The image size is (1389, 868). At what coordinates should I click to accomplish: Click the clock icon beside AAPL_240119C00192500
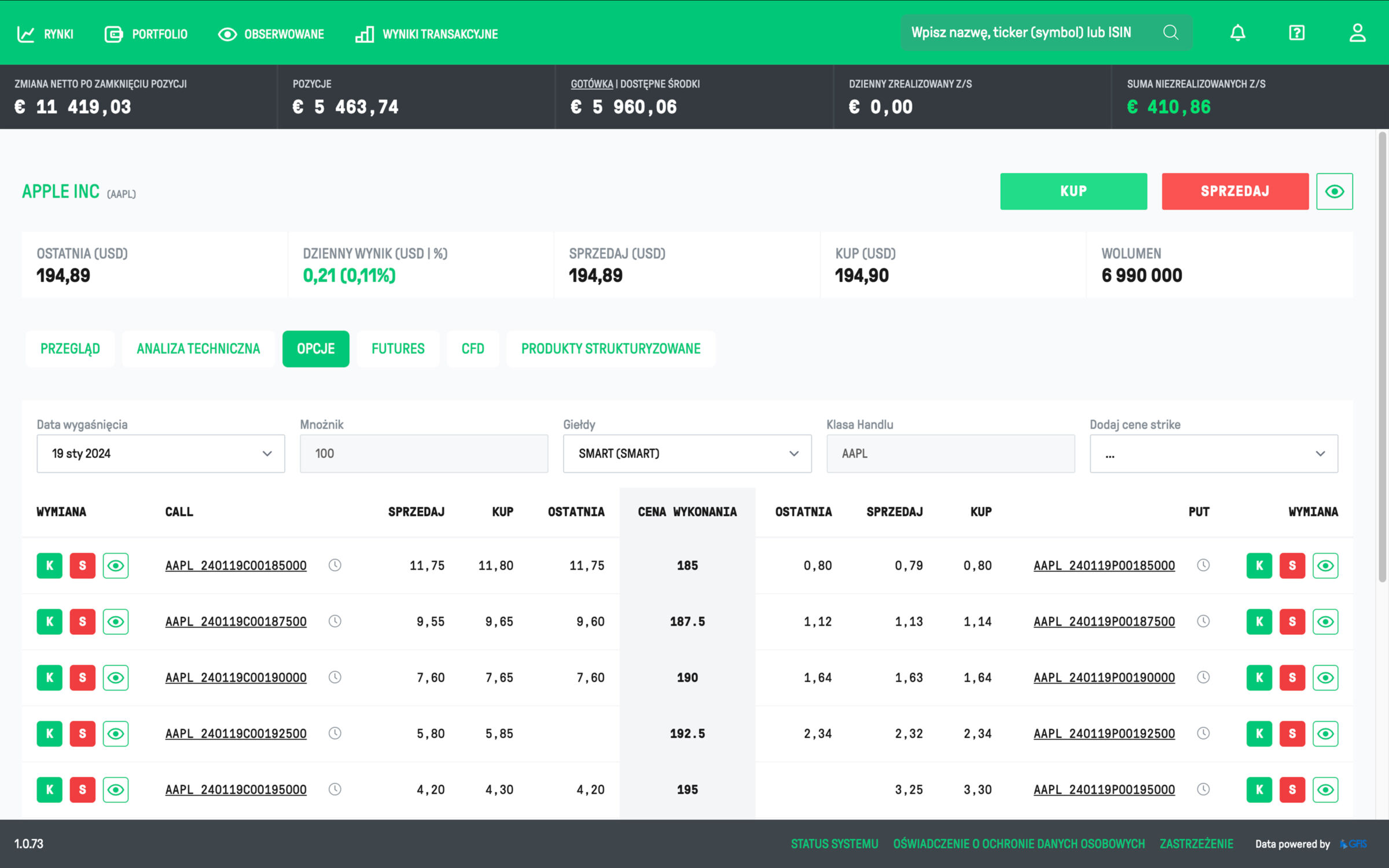click(x=335, y=734)
